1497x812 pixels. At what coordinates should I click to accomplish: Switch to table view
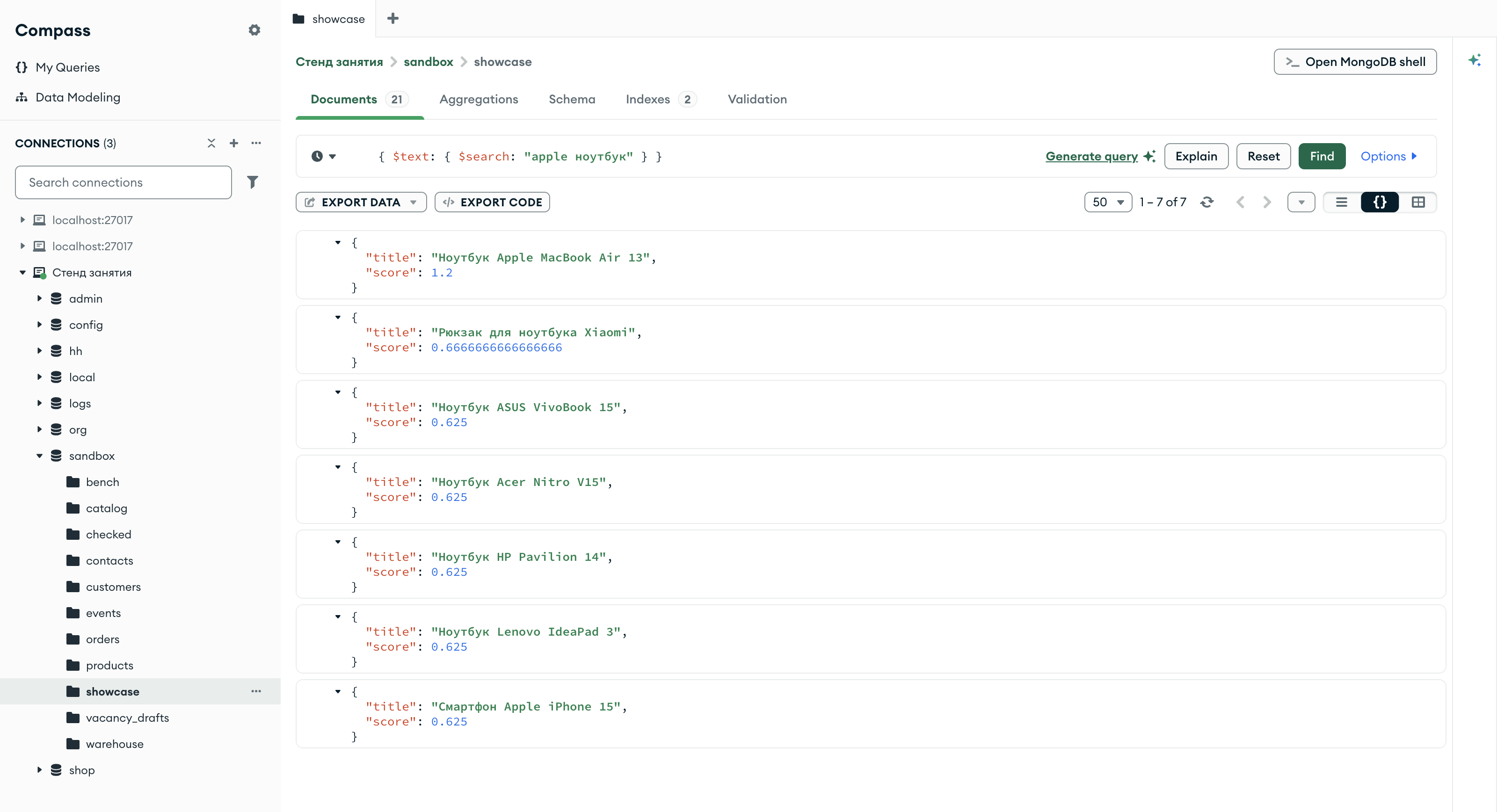coord(1418,202)
